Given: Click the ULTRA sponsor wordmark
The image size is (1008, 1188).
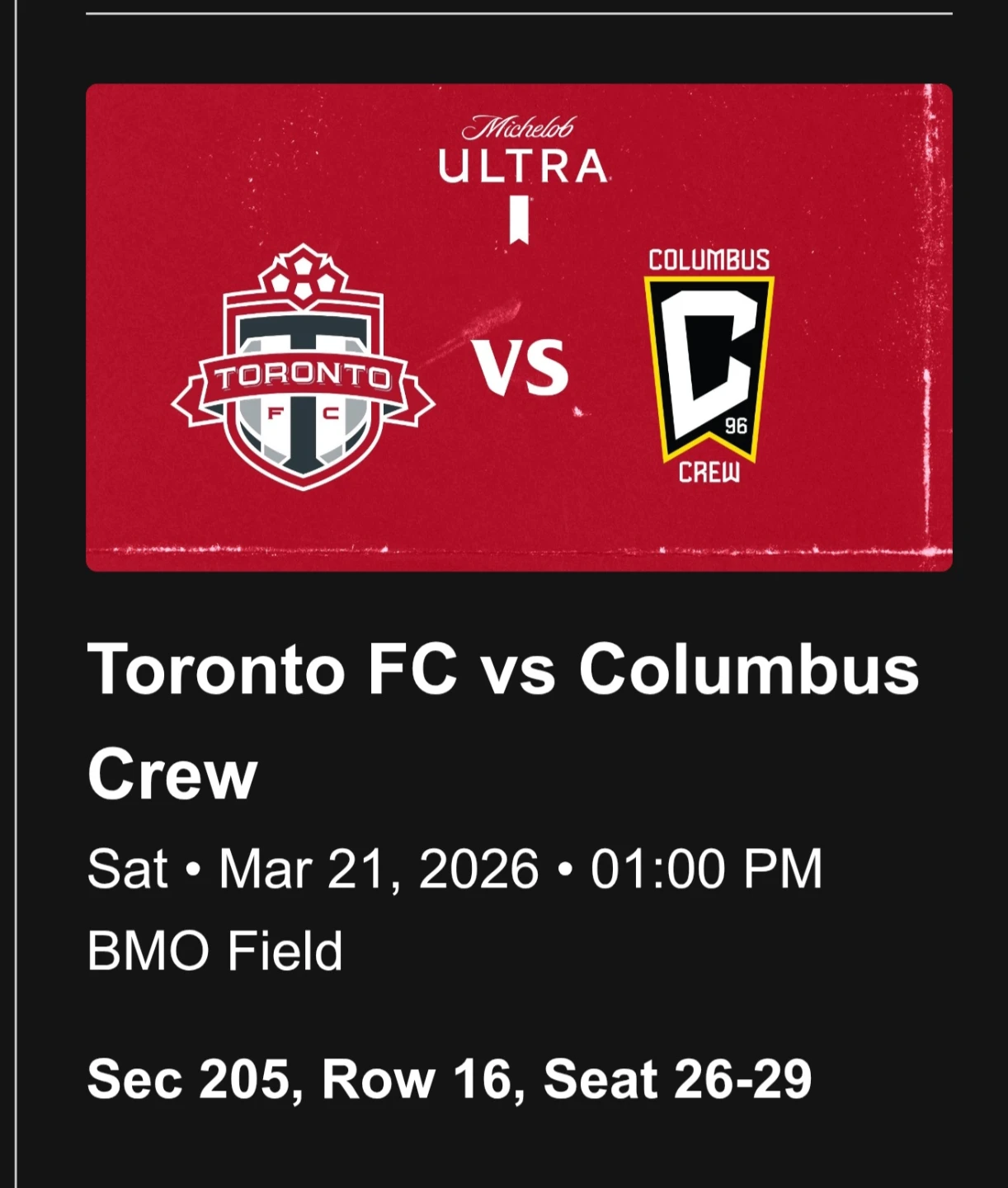Looking at the screenshot, I should tap(523, 167).
